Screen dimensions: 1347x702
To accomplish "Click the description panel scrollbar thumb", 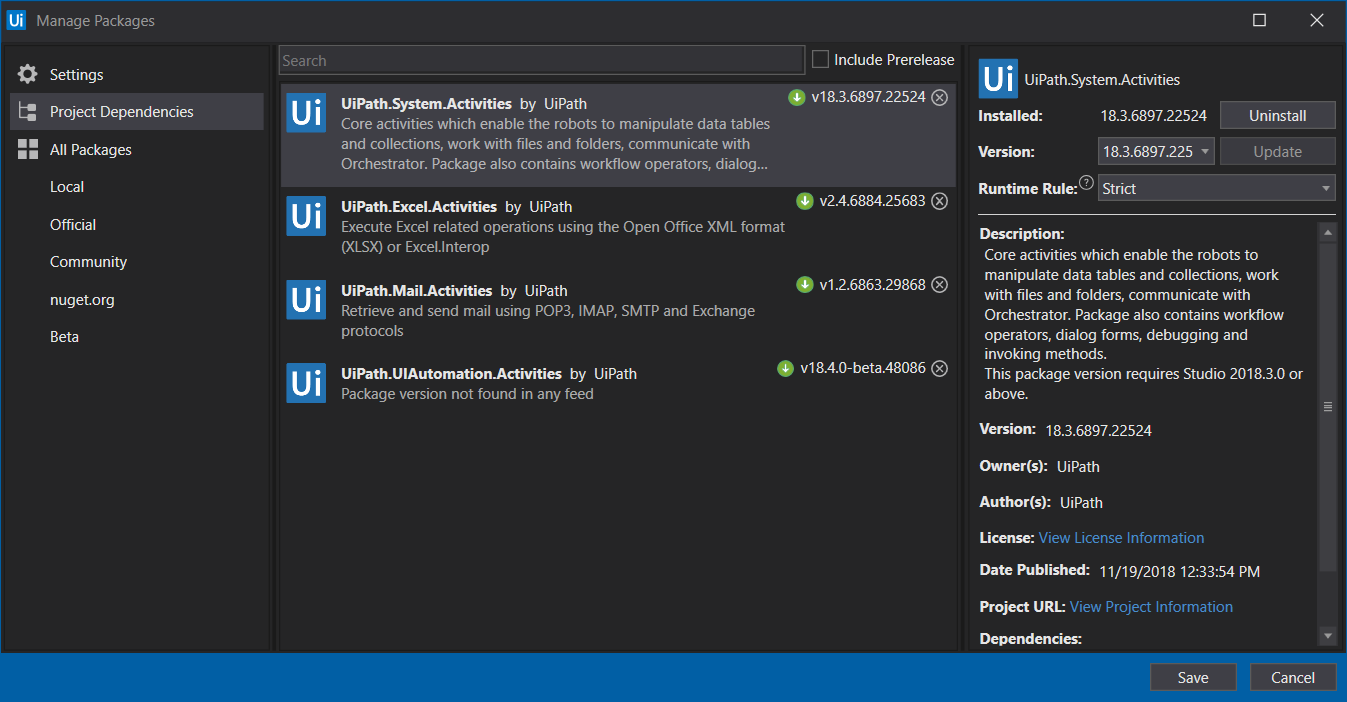I will (x=1328, y=407).
